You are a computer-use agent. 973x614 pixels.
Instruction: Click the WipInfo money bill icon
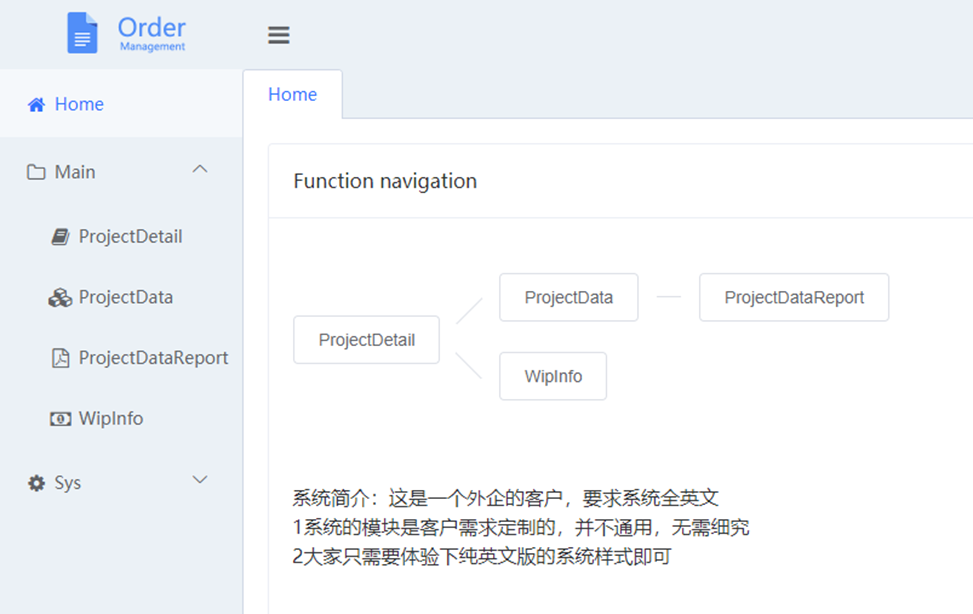pos(60,419)
